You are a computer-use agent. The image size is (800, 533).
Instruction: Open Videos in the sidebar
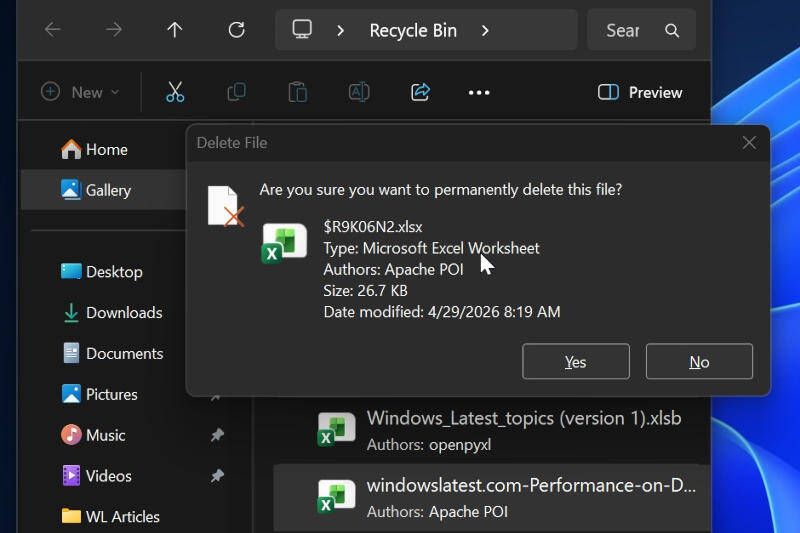point(96,476)
